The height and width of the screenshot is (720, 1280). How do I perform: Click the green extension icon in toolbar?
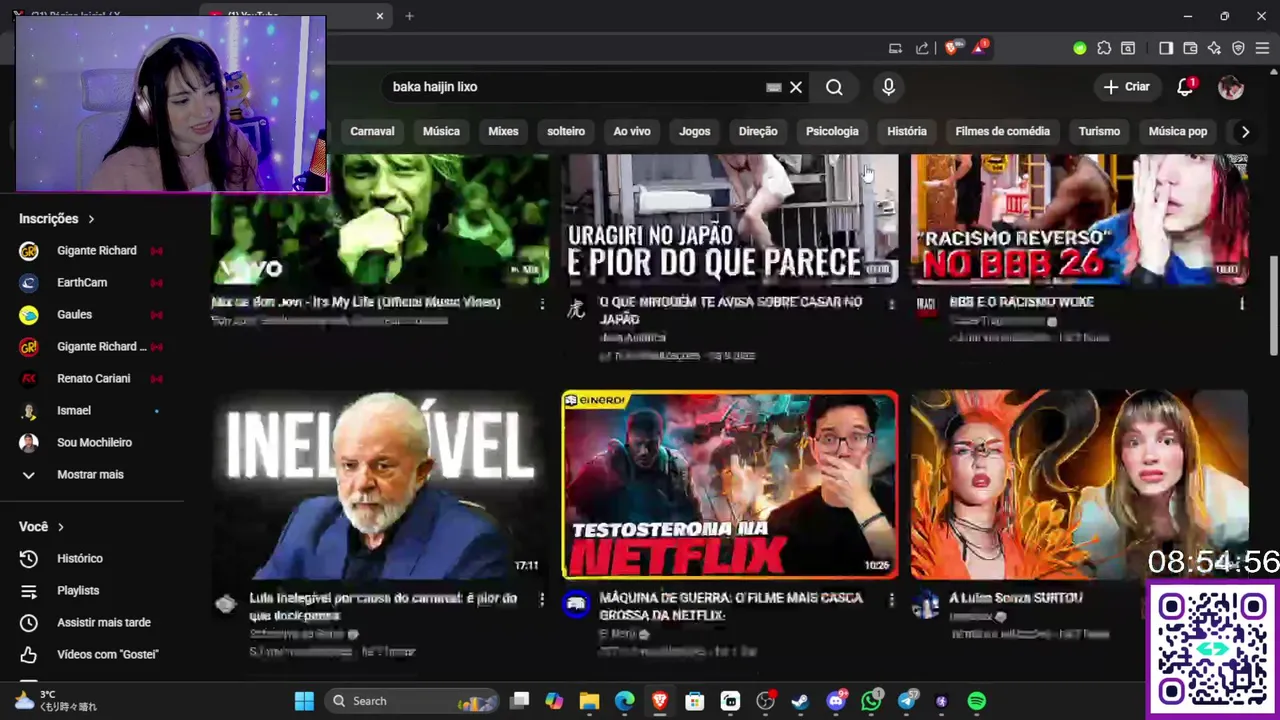click(1079, 48)
